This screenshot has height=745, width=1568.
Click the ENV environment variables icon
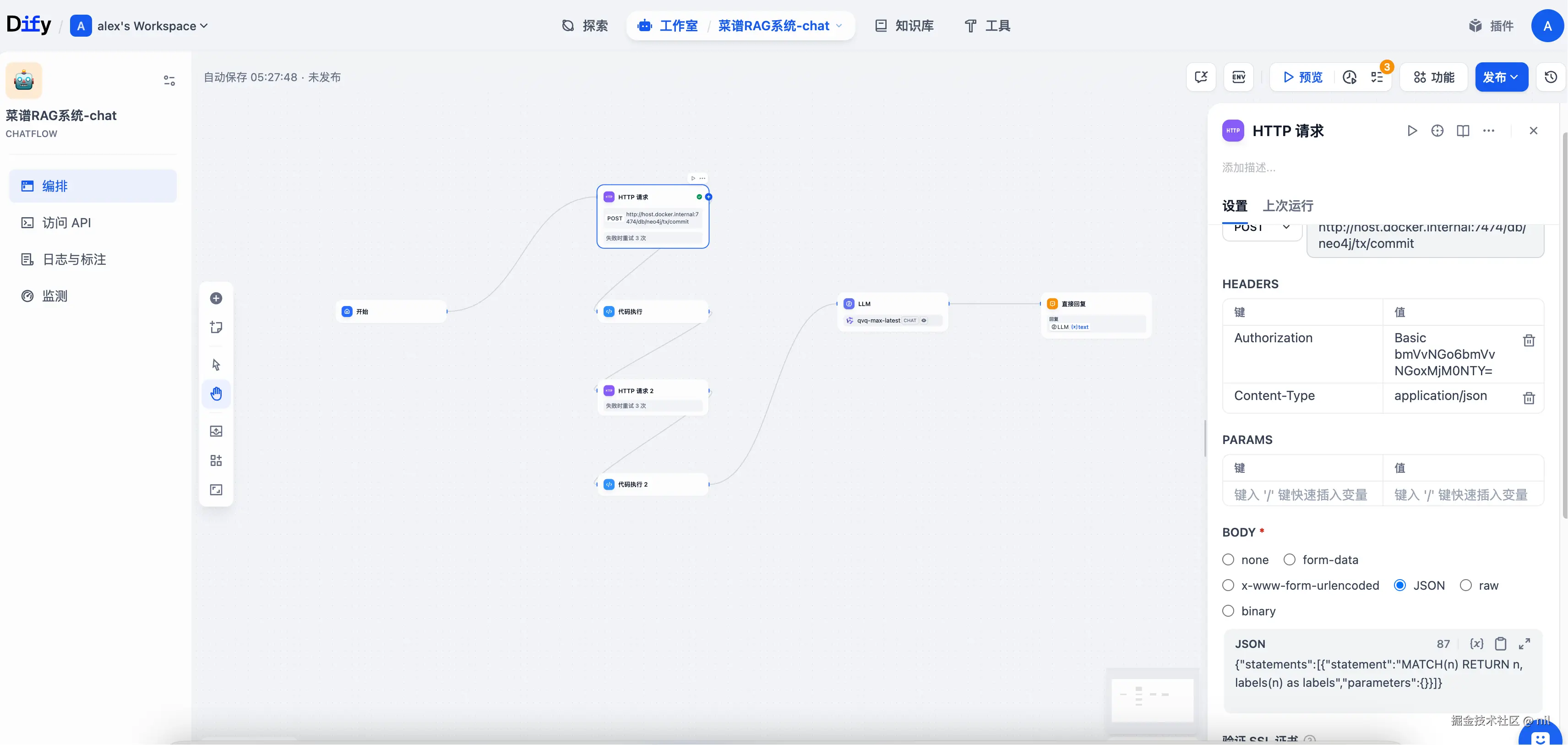click(1238, 77)
